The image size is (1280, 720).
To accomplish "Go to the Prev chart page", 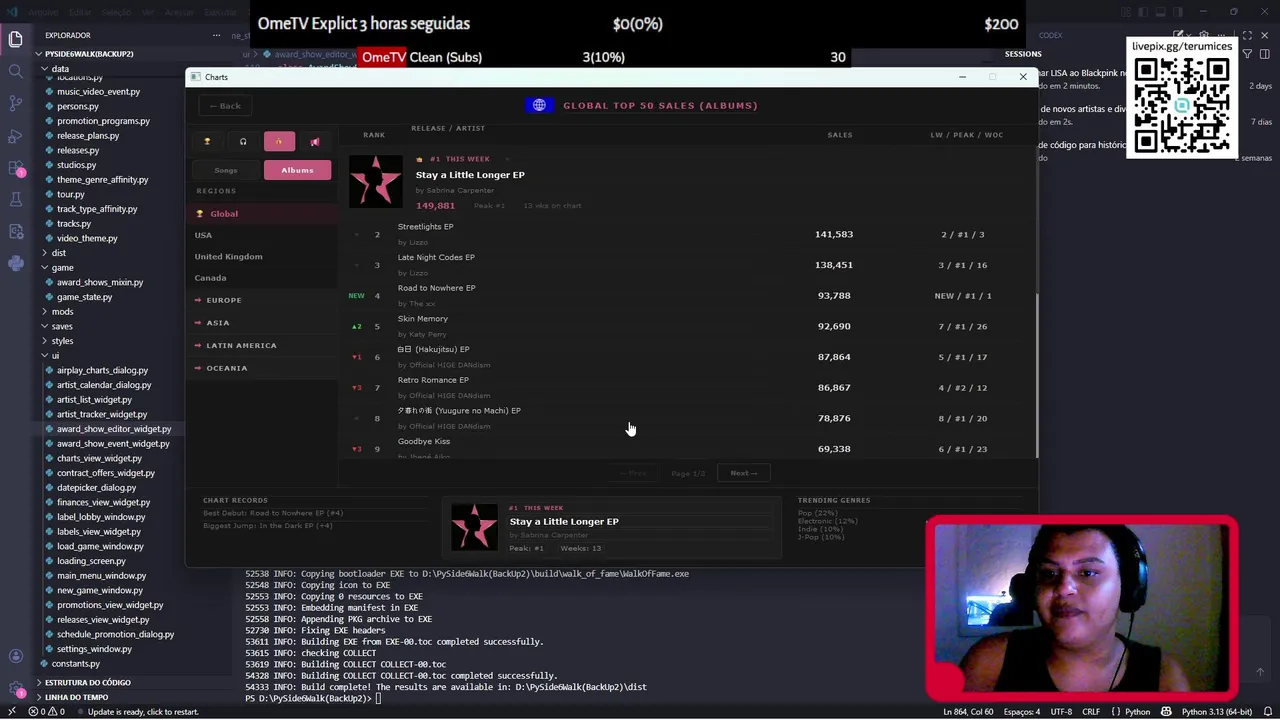I will [633, 473].
